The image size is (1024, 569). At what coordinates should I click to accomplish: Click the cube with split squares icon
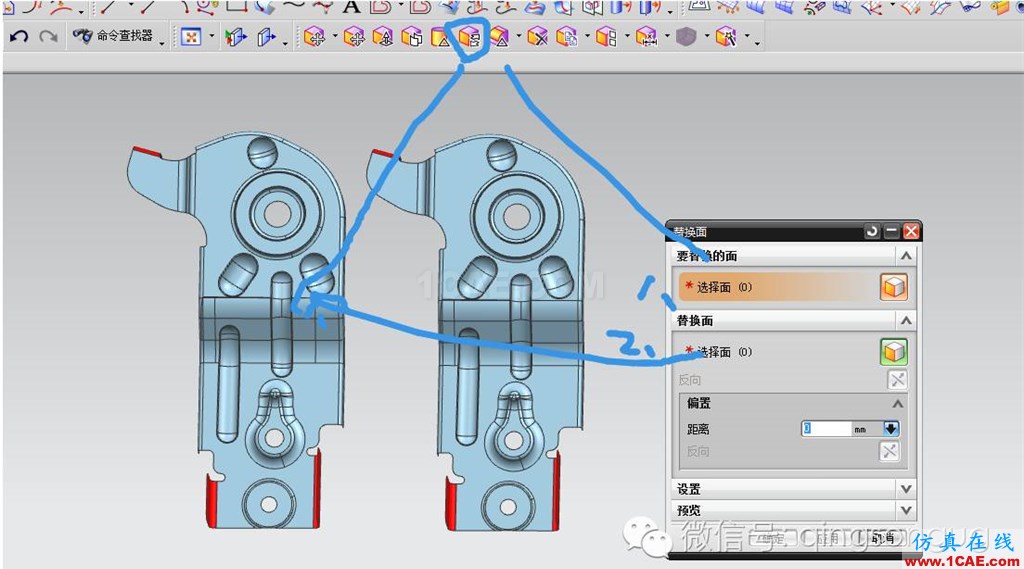point(606,37)
